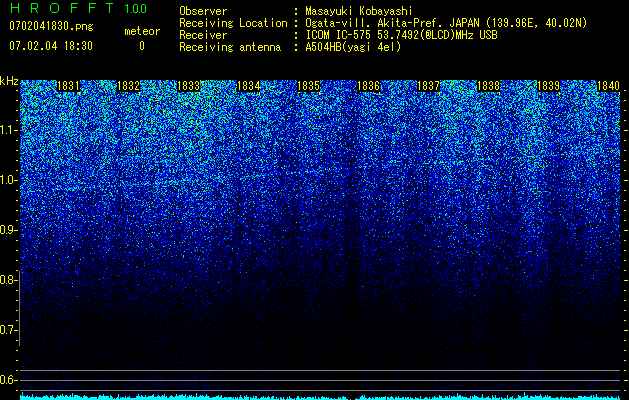Click time marker 1836
629x400 pixels.
368,86
